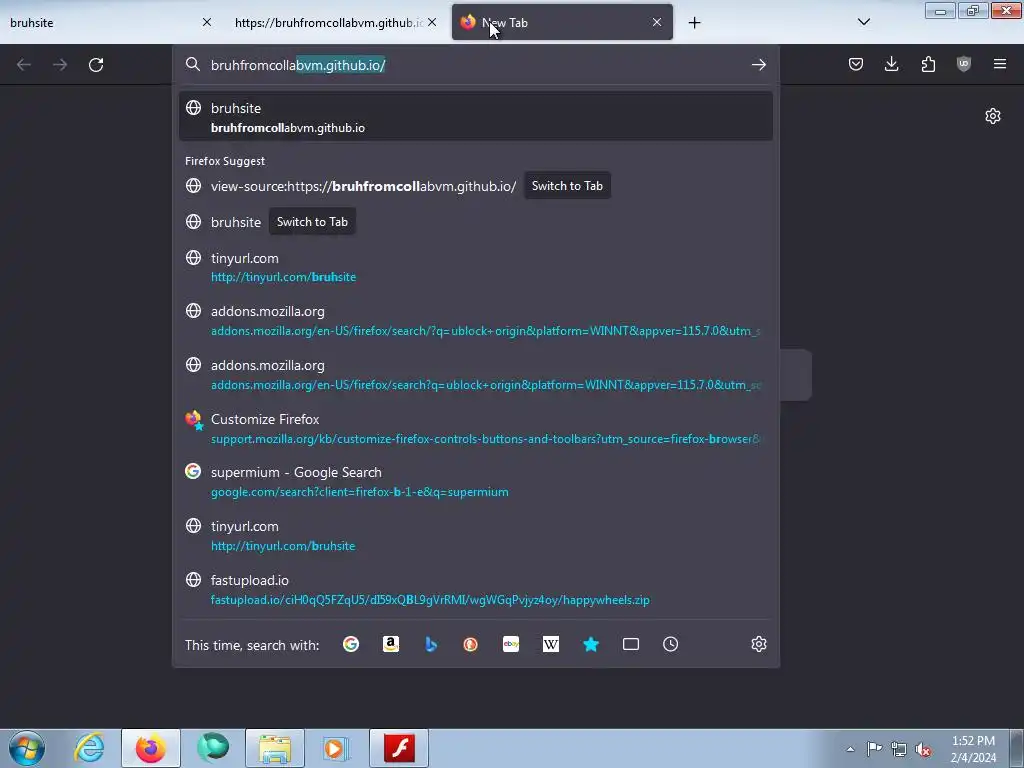Viewport: 1024px width, 768px height.
Task: Select top bruhsite bruhfromcollabvm.github.io suggestion
Action: [475, 117]
